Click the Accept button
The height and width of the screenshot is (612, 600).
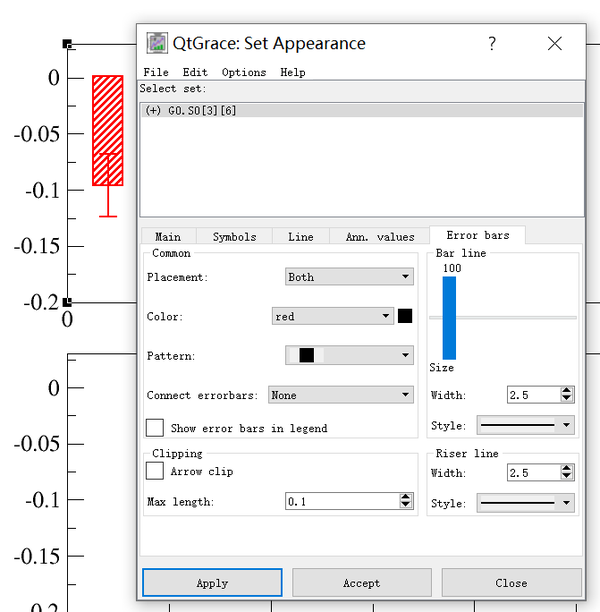361,583
